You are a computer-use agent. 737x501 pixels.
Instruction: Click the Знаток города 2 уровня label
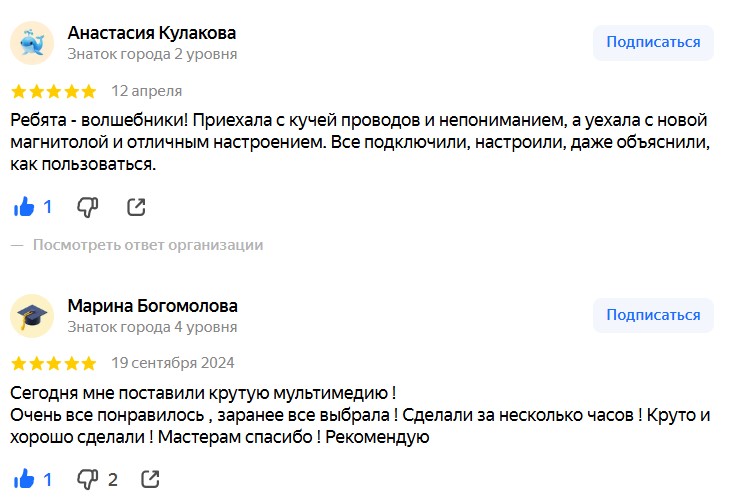152,54
